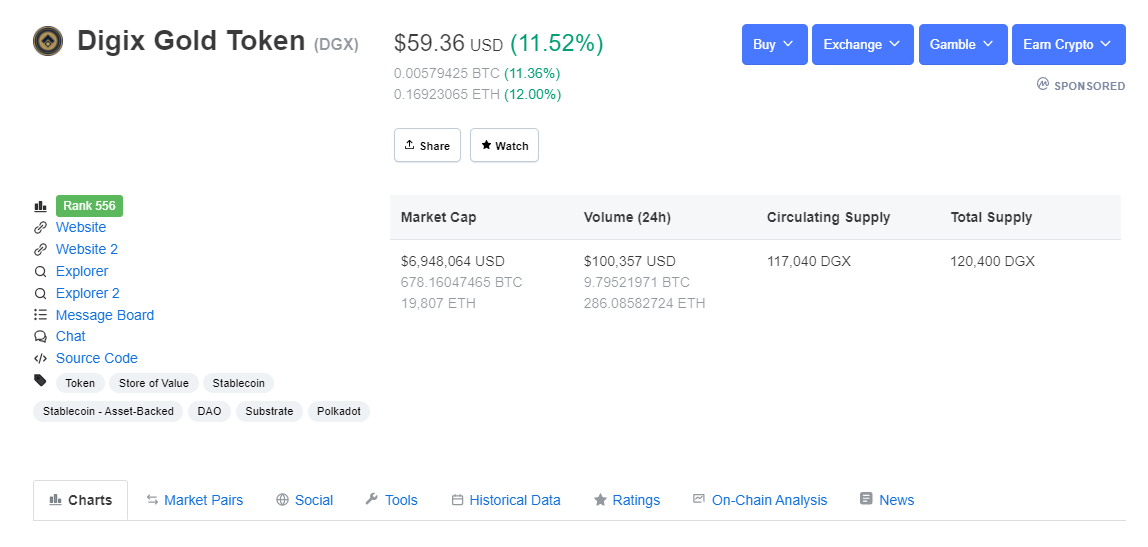Go to the Historical Data tab

506,500
